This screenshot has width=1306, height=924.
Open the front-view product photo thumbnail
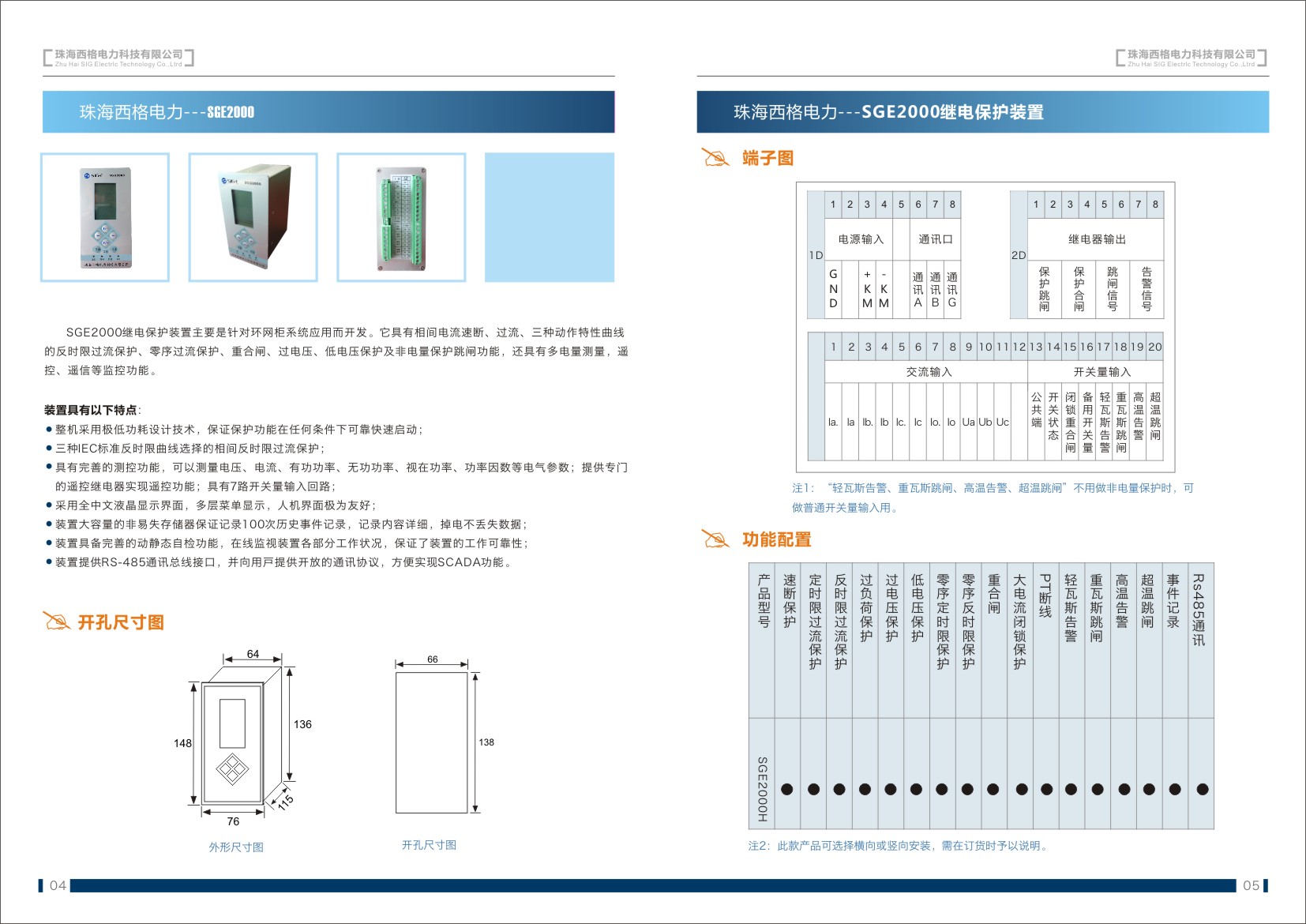[105, 217]
